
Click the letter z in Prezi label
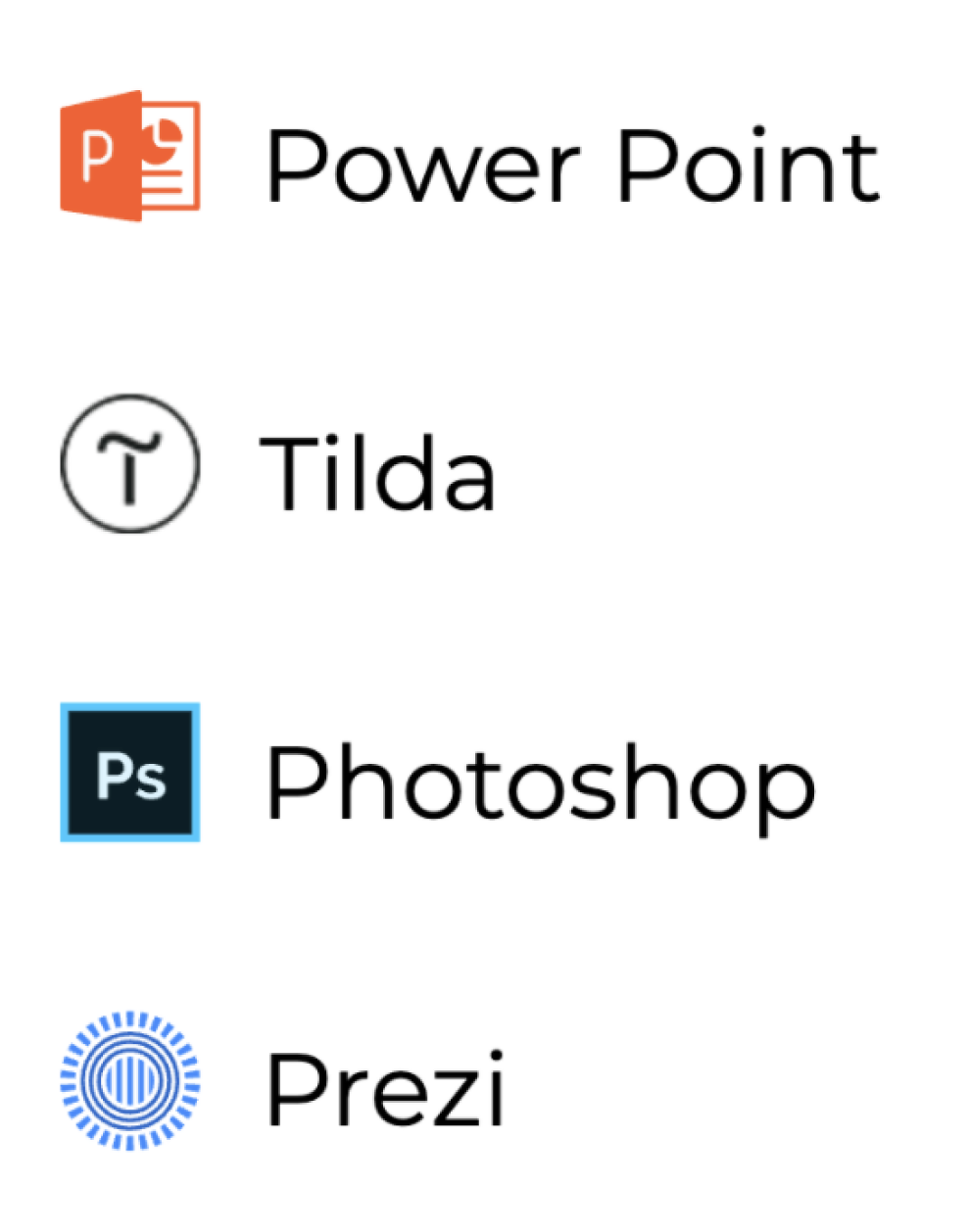pyautogui.click(x=445, y=1099)
